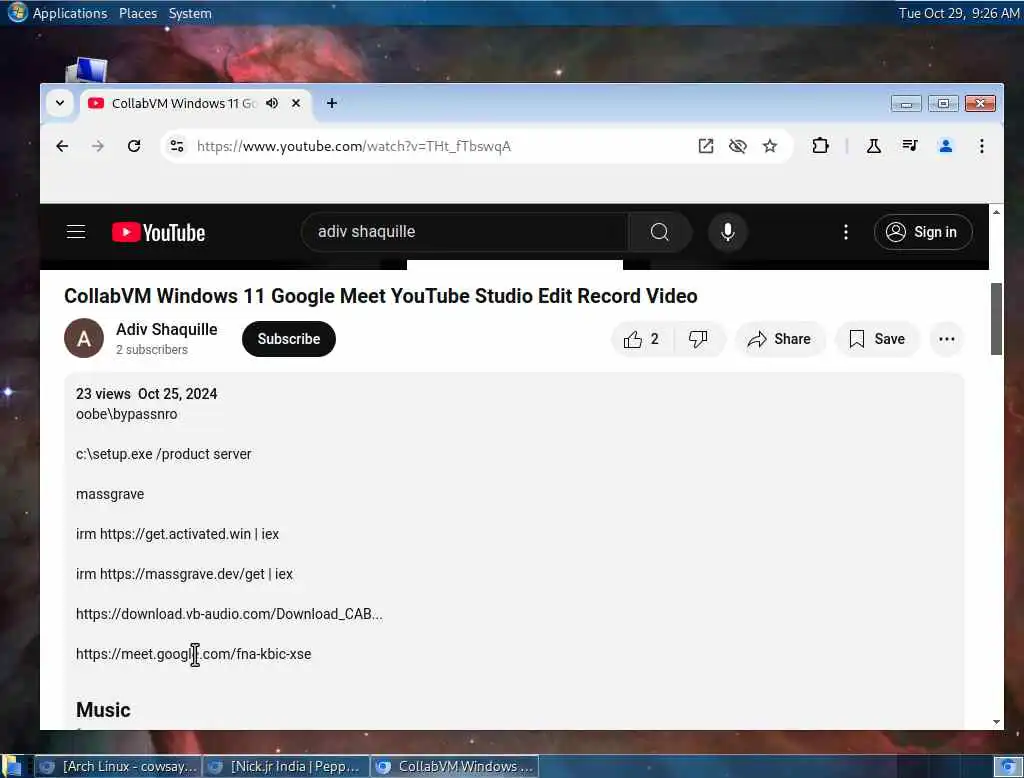Open more actions ellipsis button

pos(946,339)
